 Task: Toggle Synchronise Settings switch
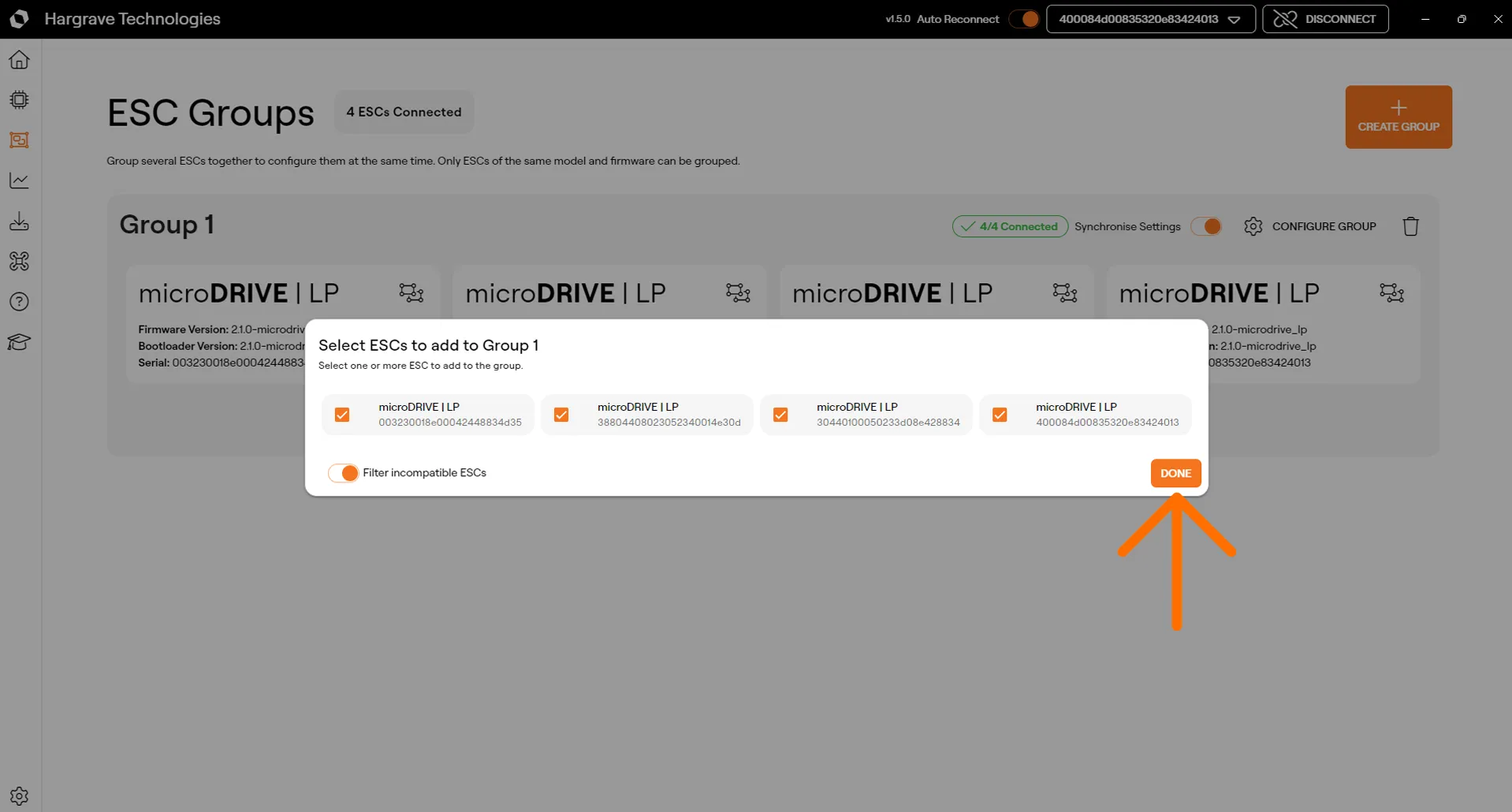1207,226
